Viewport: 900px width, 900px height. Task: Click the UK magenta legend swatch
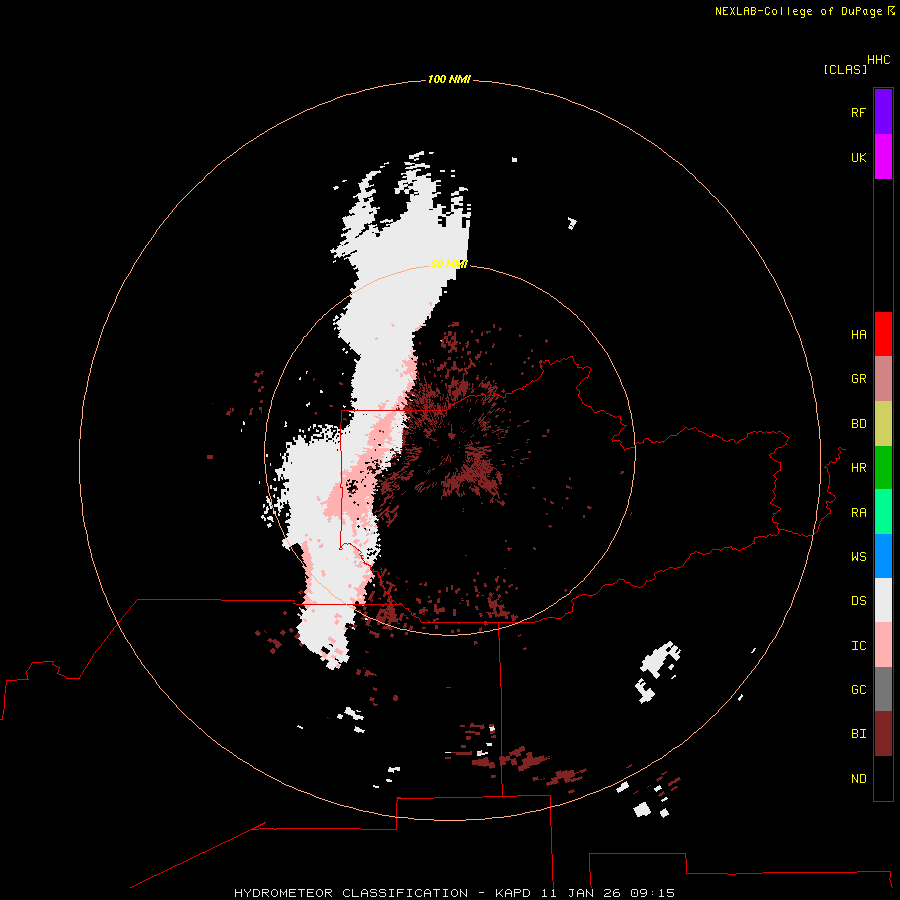coord(883,157)
